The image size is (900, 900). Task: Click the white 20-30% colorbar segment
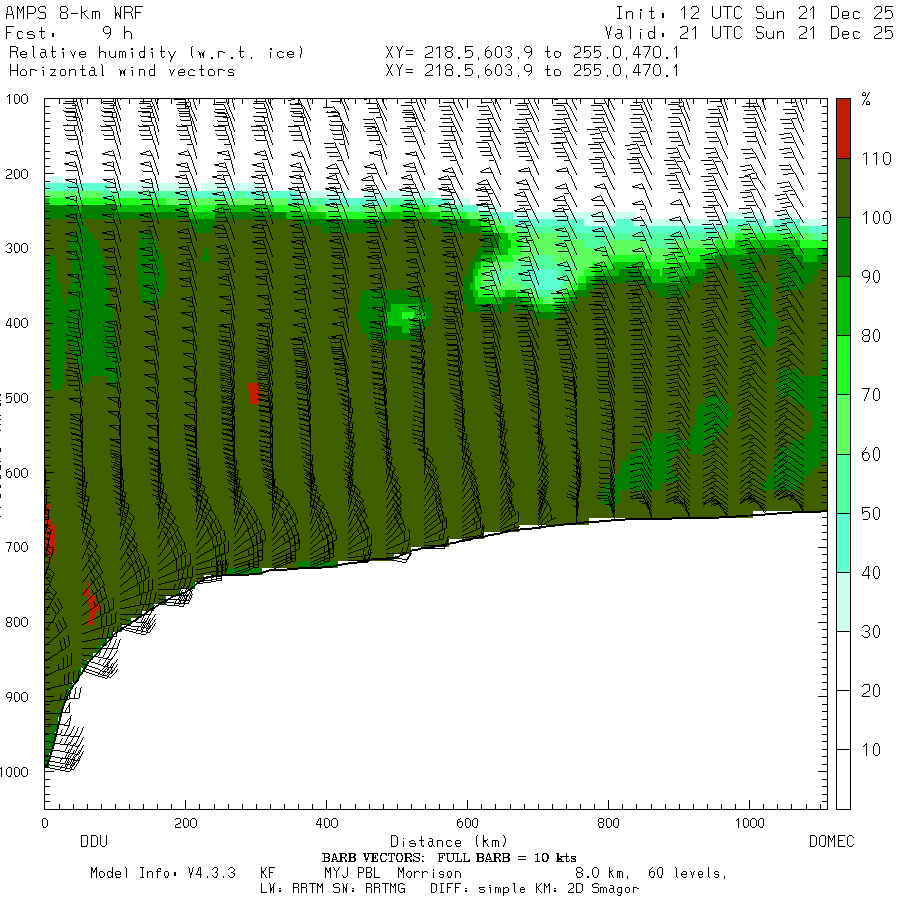843,661
